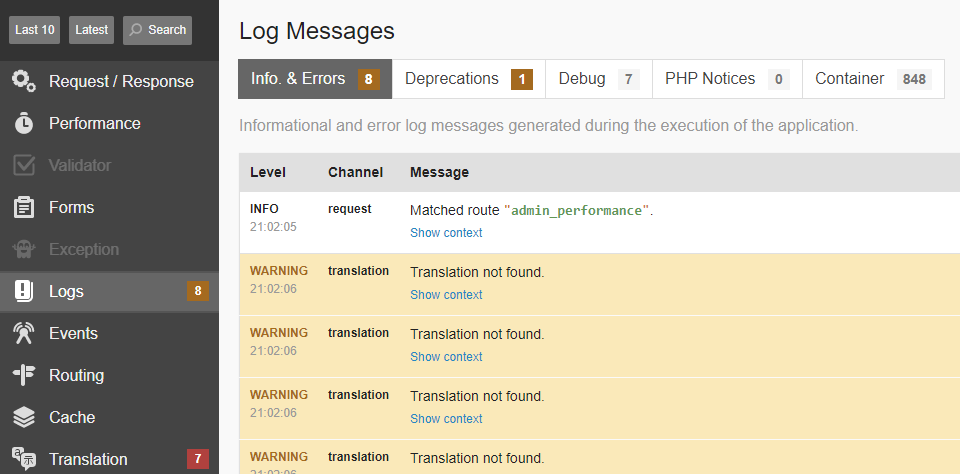Show context of the first translation warning
This screenshot has width=960, height=474.
pyautogui.click(x=446, y=295)
